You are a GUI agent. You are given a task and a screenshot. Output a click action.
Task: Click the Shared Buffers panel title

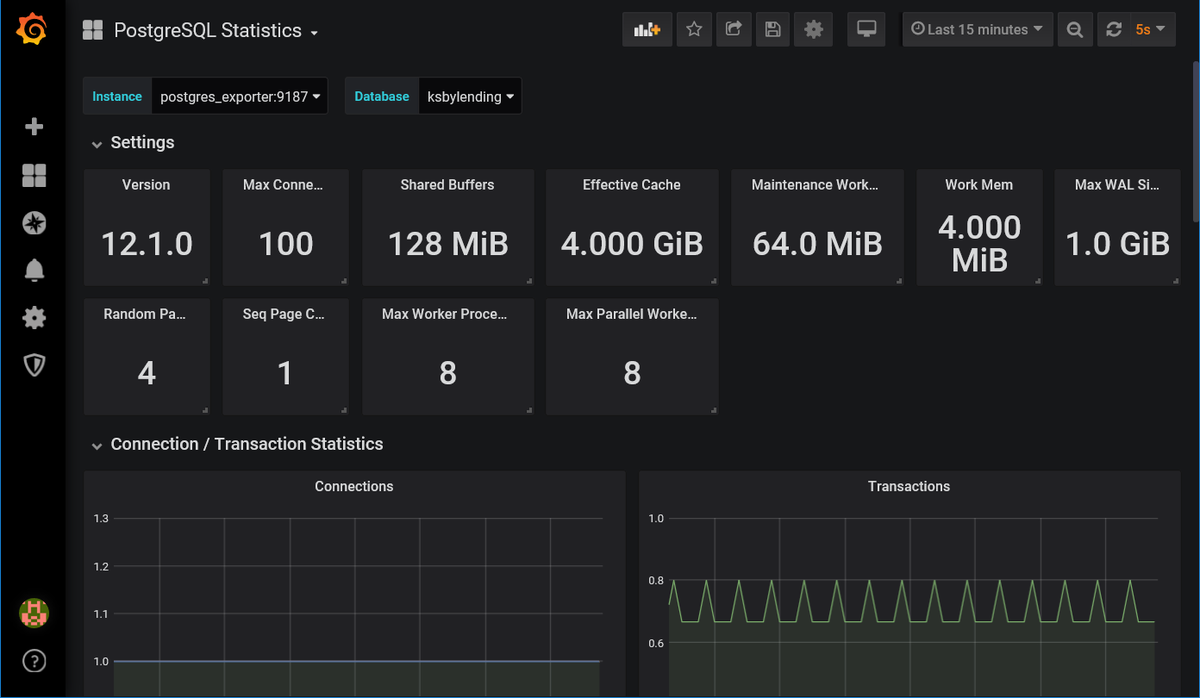click(447, 185)
